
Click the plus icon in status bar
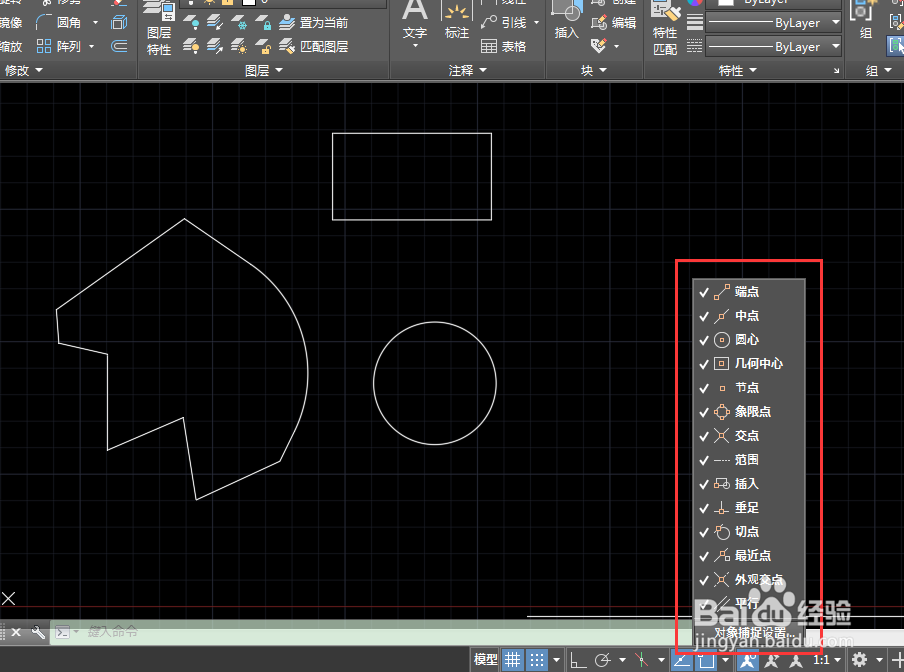pos(897,659)
